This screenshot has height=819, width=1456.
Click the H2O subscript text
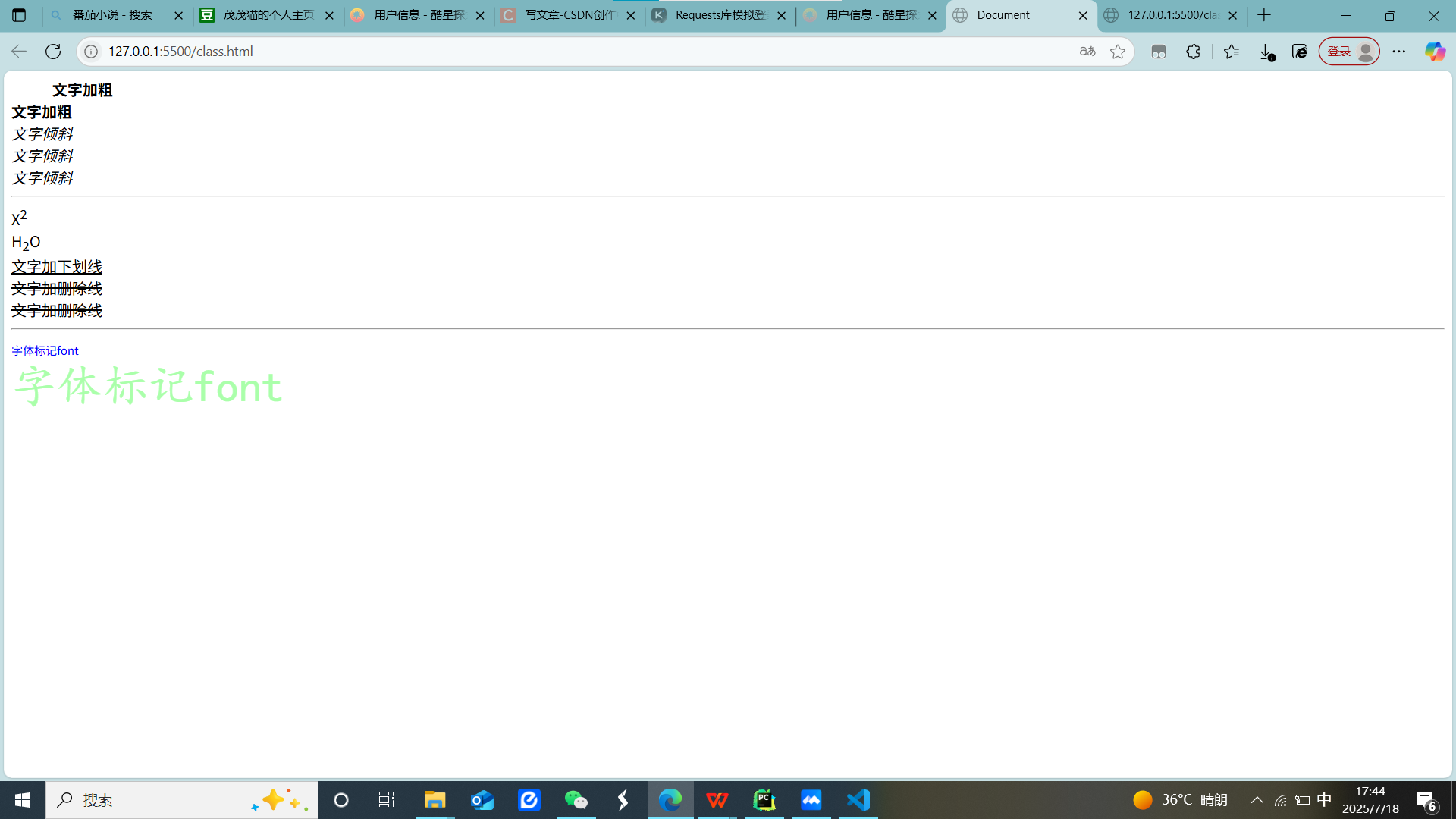(26, 243)
